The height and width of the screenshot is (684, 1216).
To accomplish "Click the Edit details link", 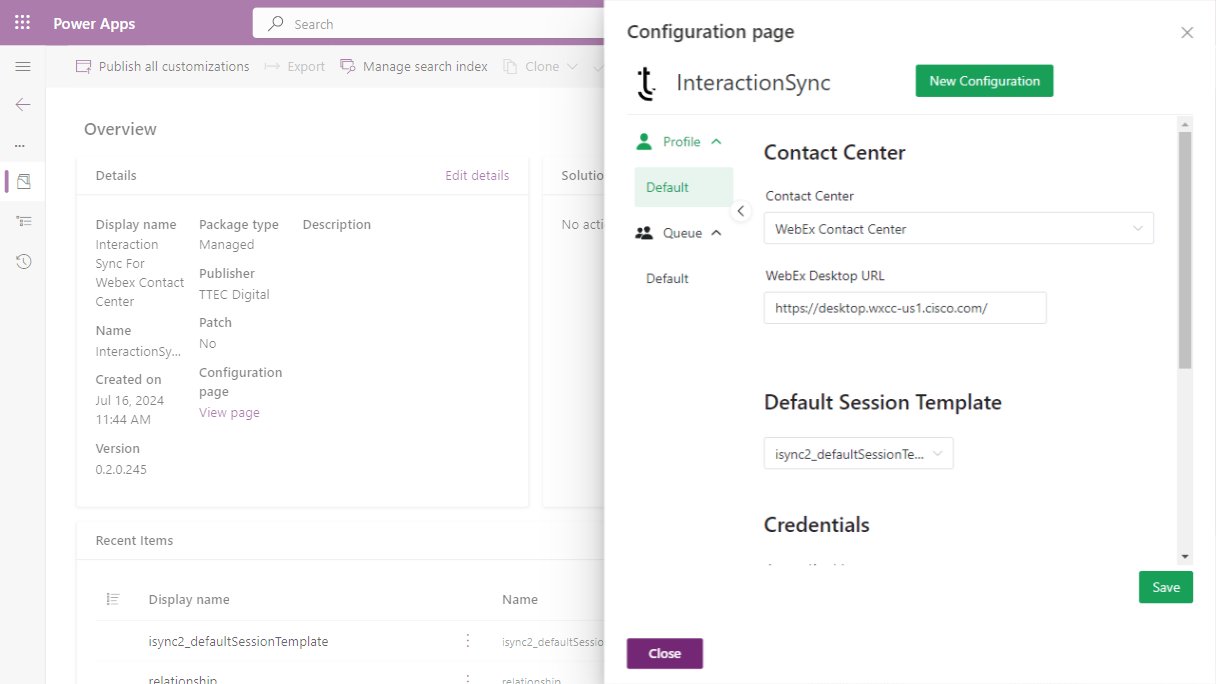I will [x=477, y=175].
